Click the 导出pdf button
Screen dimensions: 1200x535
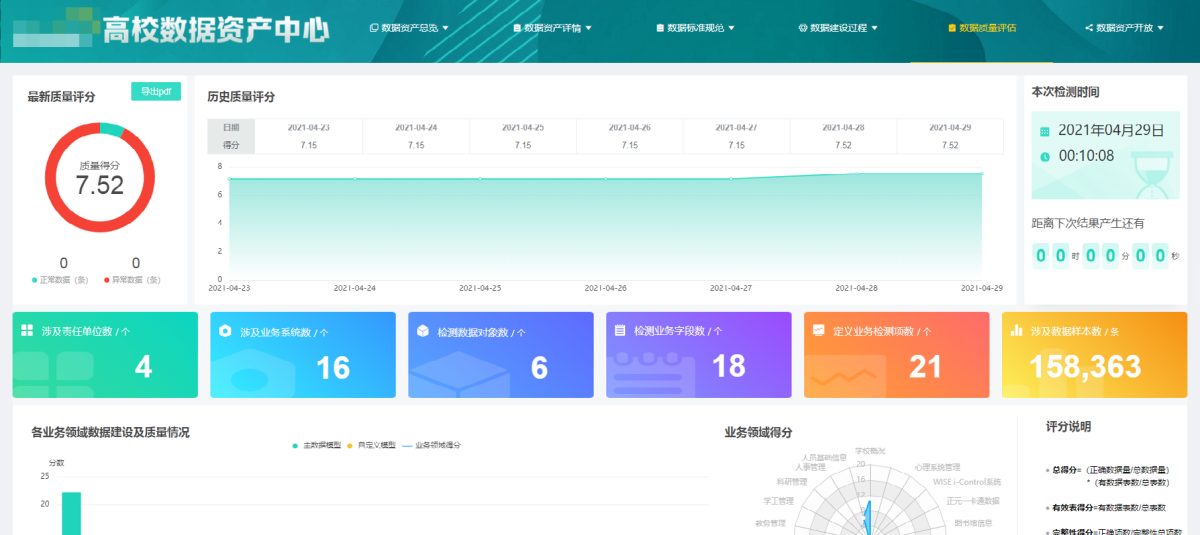[x=156, y=91]
